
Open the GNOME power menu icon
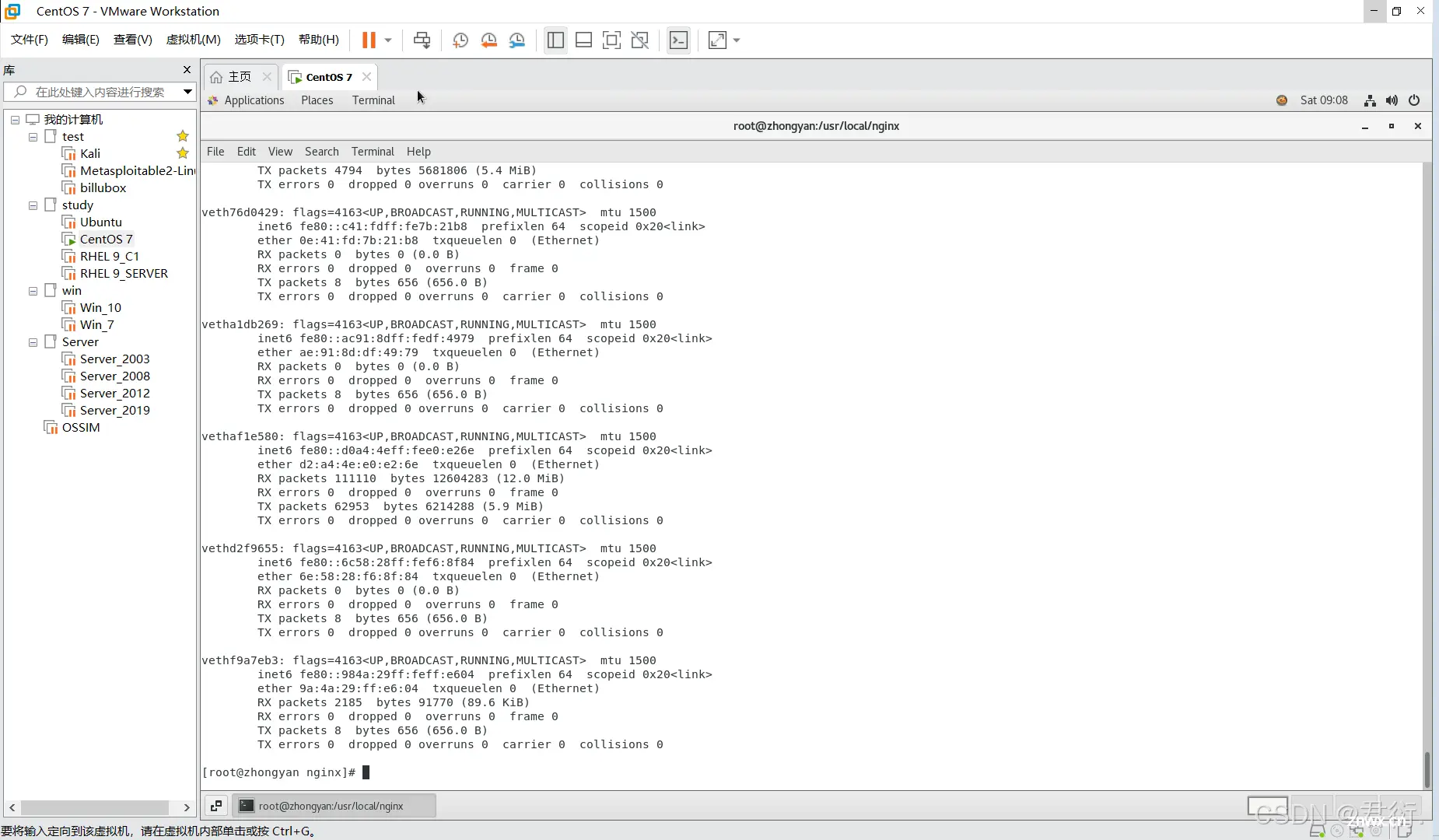click(x=1414, y=100)
